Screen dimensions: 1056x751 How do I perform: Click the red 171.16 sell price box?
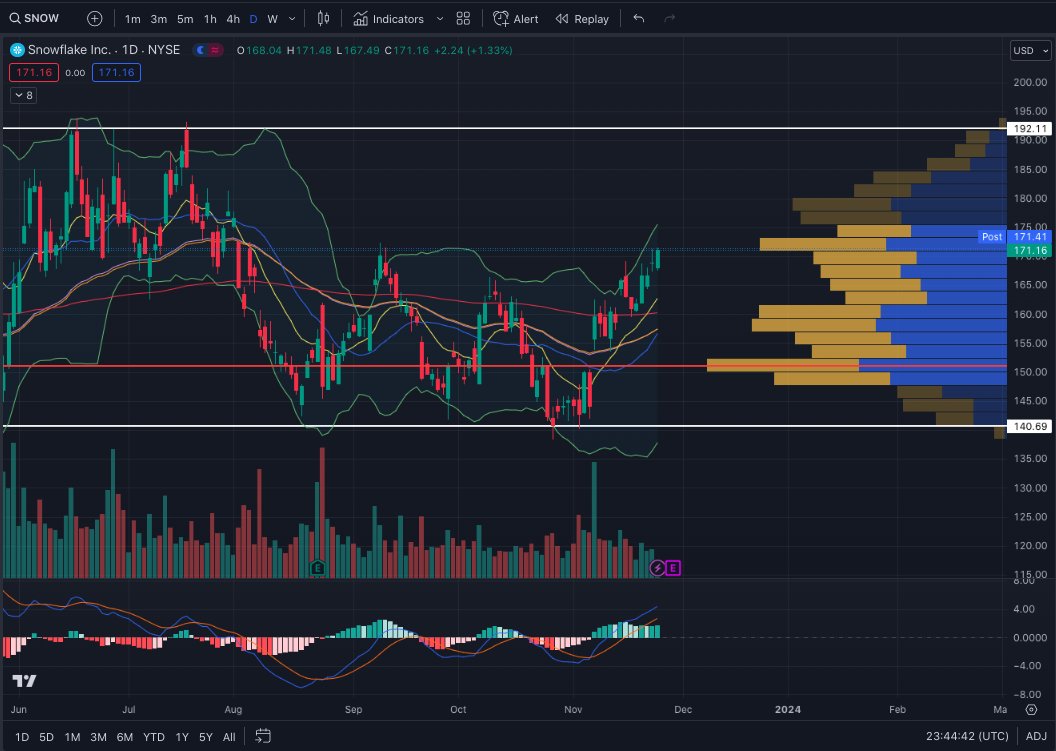tap(34, 73)
